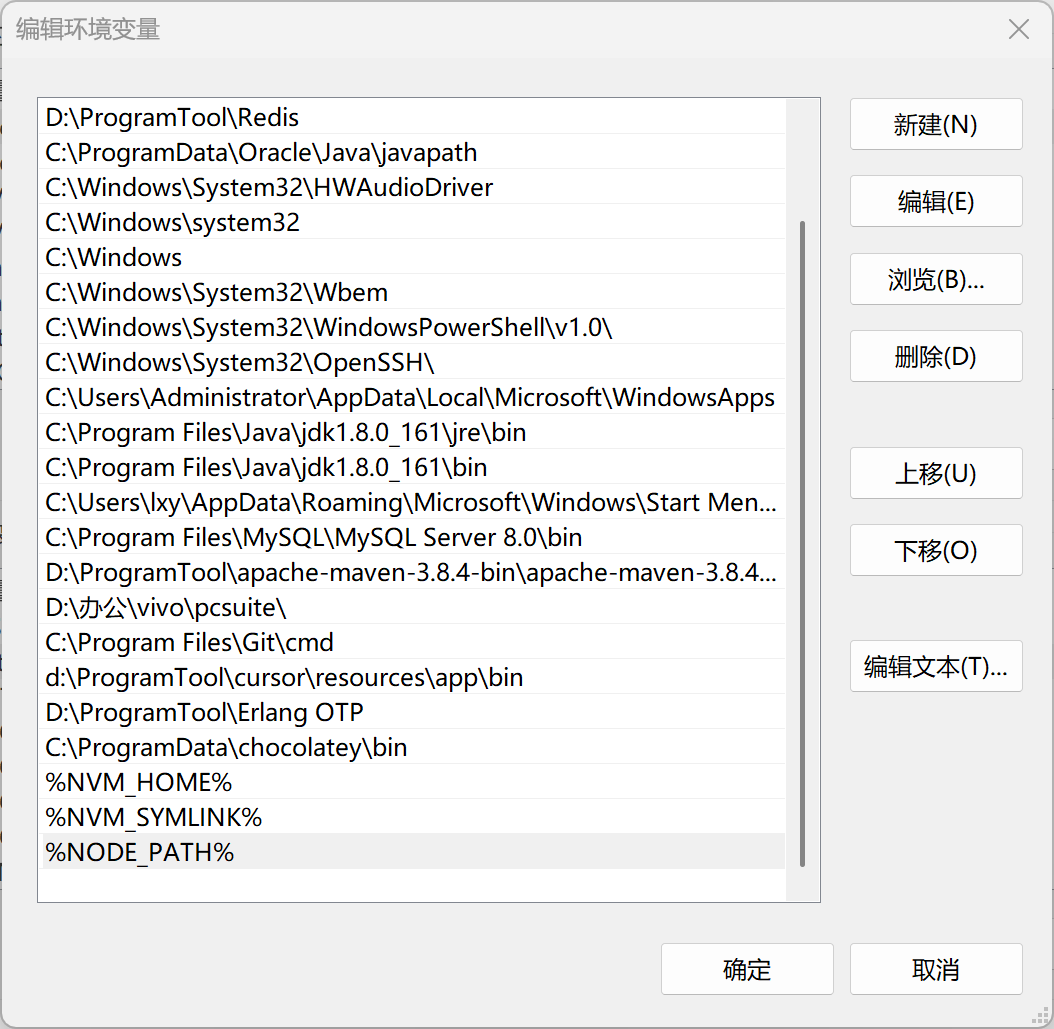
Task: Select the jdk1.8.0_161\jre\bin entry
Action: [x=413, y=431]
